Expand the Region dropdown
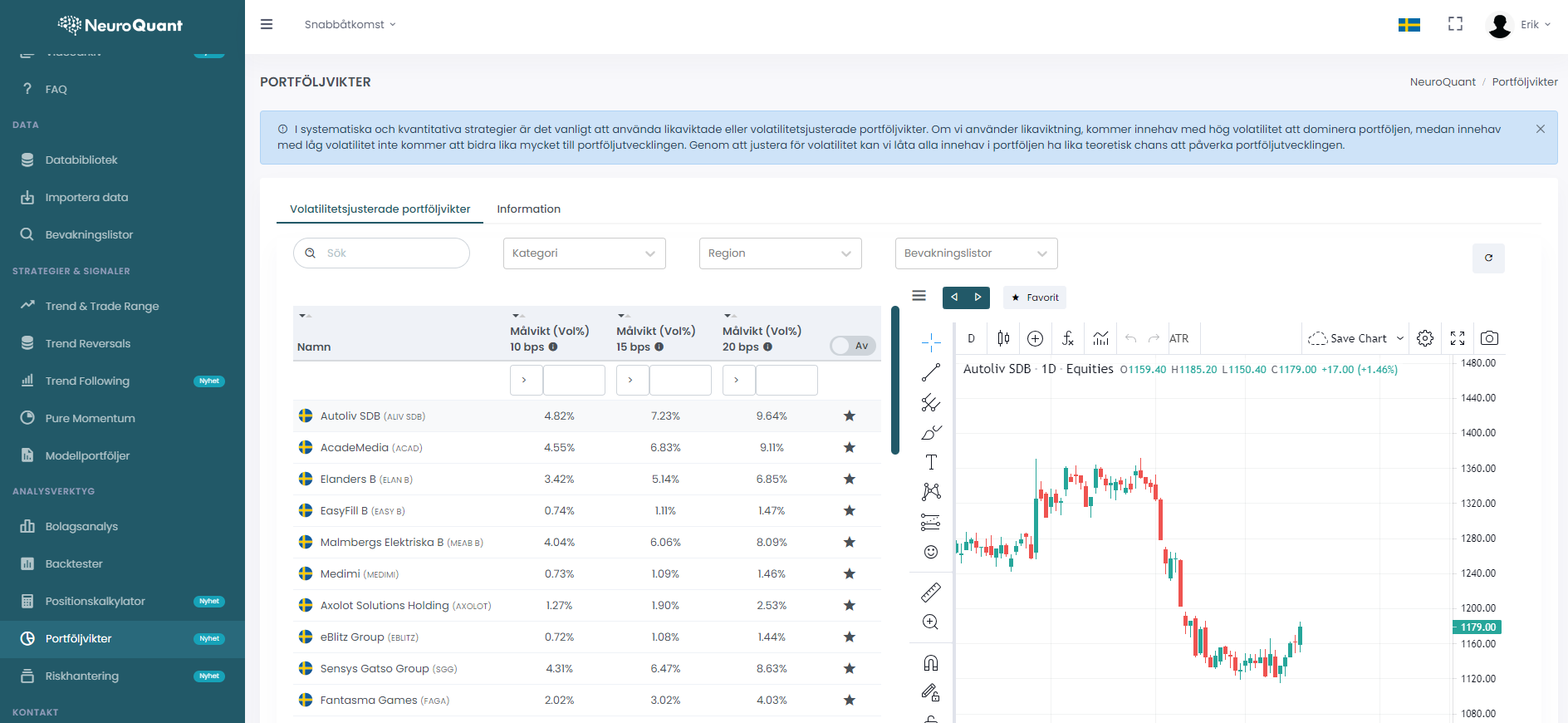Viewport: 1568px width, 723px height. pyautogui.click(x=780, y=253)
